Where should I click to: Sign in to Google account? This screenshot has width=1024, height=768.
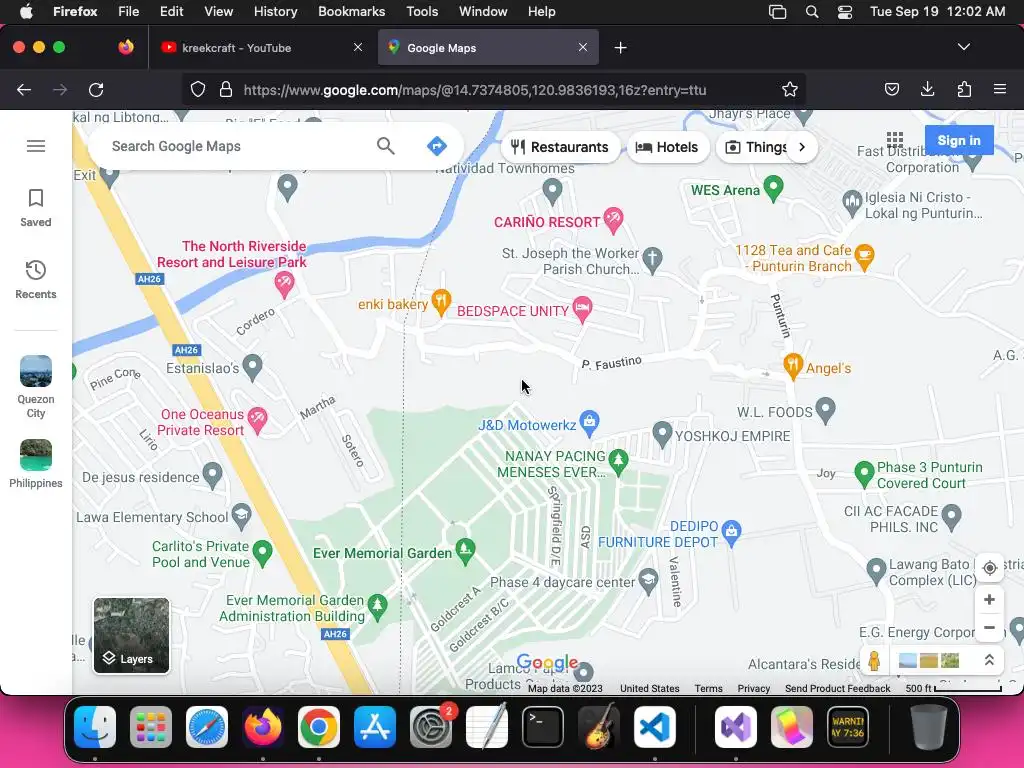959,140
